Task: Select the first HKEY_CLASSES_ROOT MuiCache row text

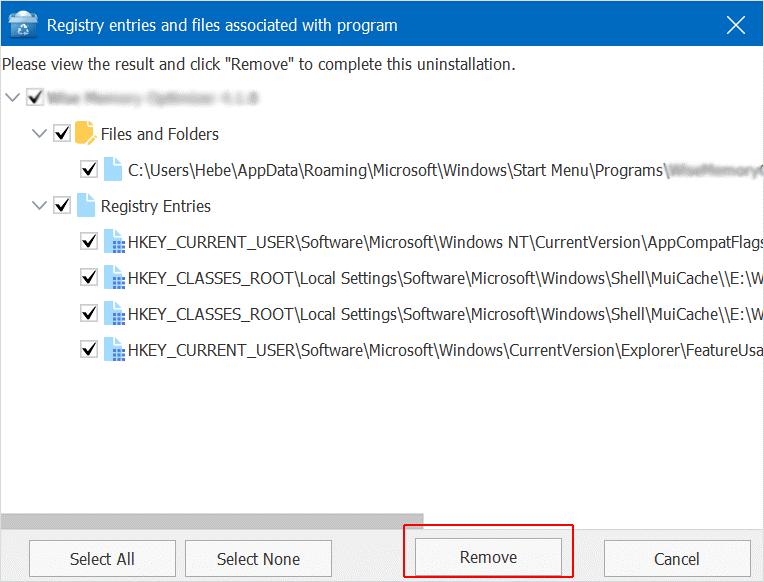Action: (445, 278)
